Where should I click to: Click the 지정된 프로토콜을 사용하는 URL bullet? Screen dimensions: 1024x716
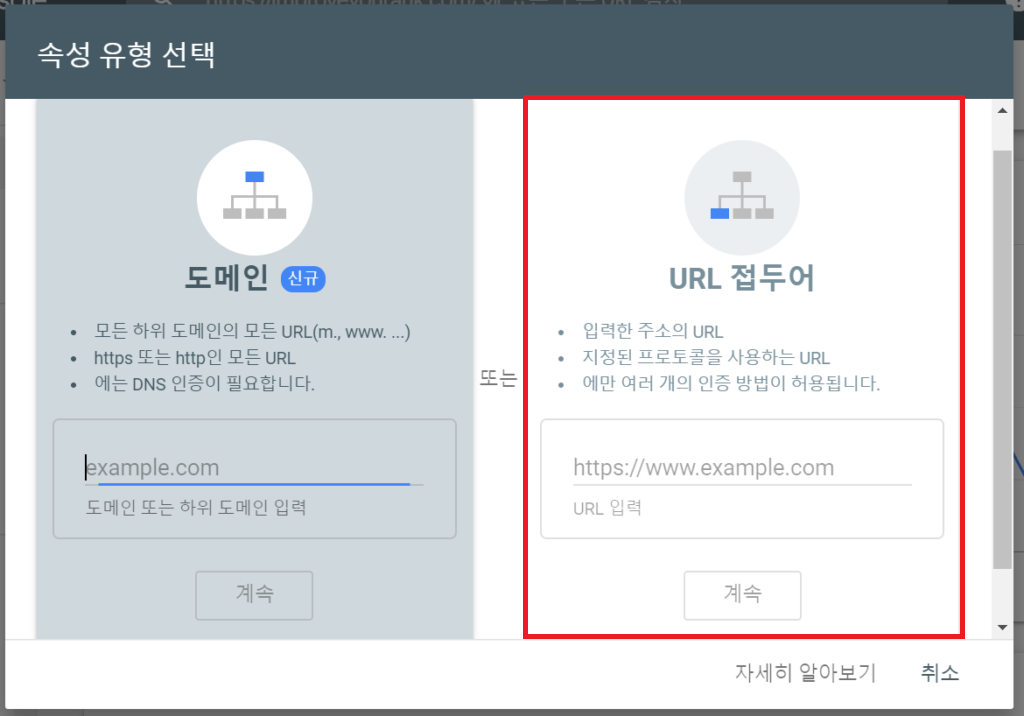click(706, 358)
